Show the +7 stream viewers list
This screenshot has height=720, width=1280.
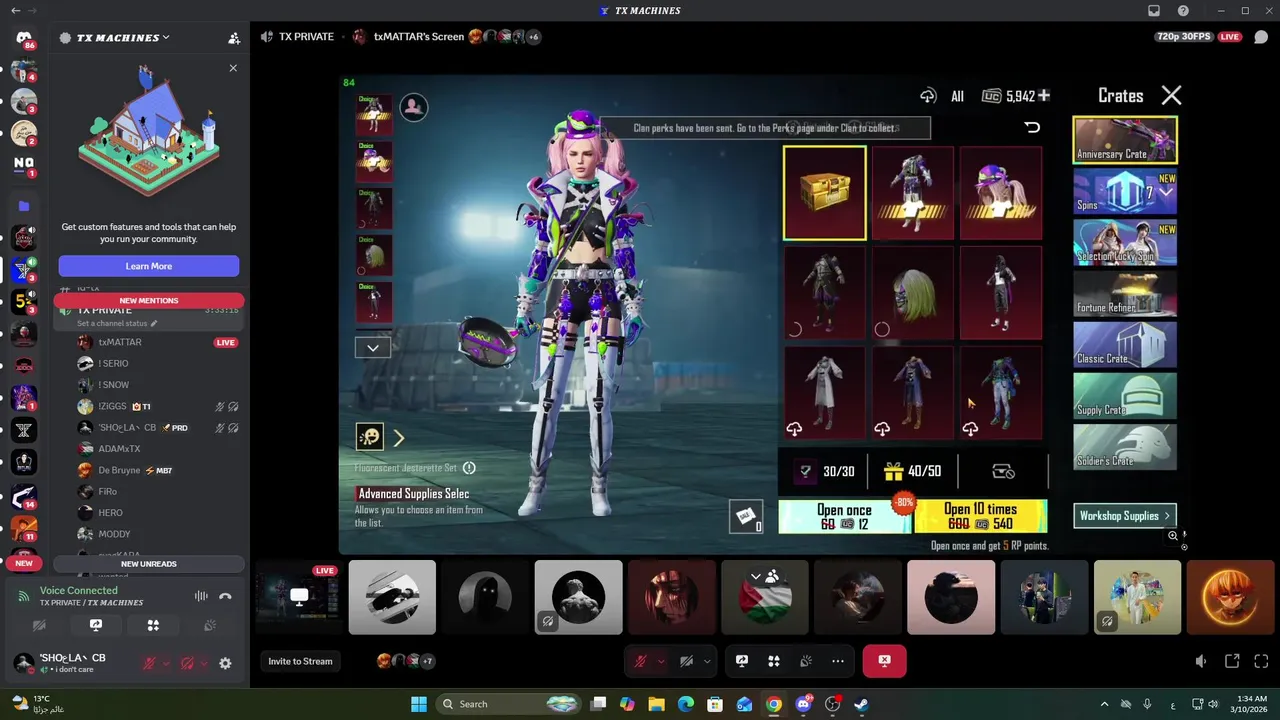pyautogui.click(x=427, y=661)
